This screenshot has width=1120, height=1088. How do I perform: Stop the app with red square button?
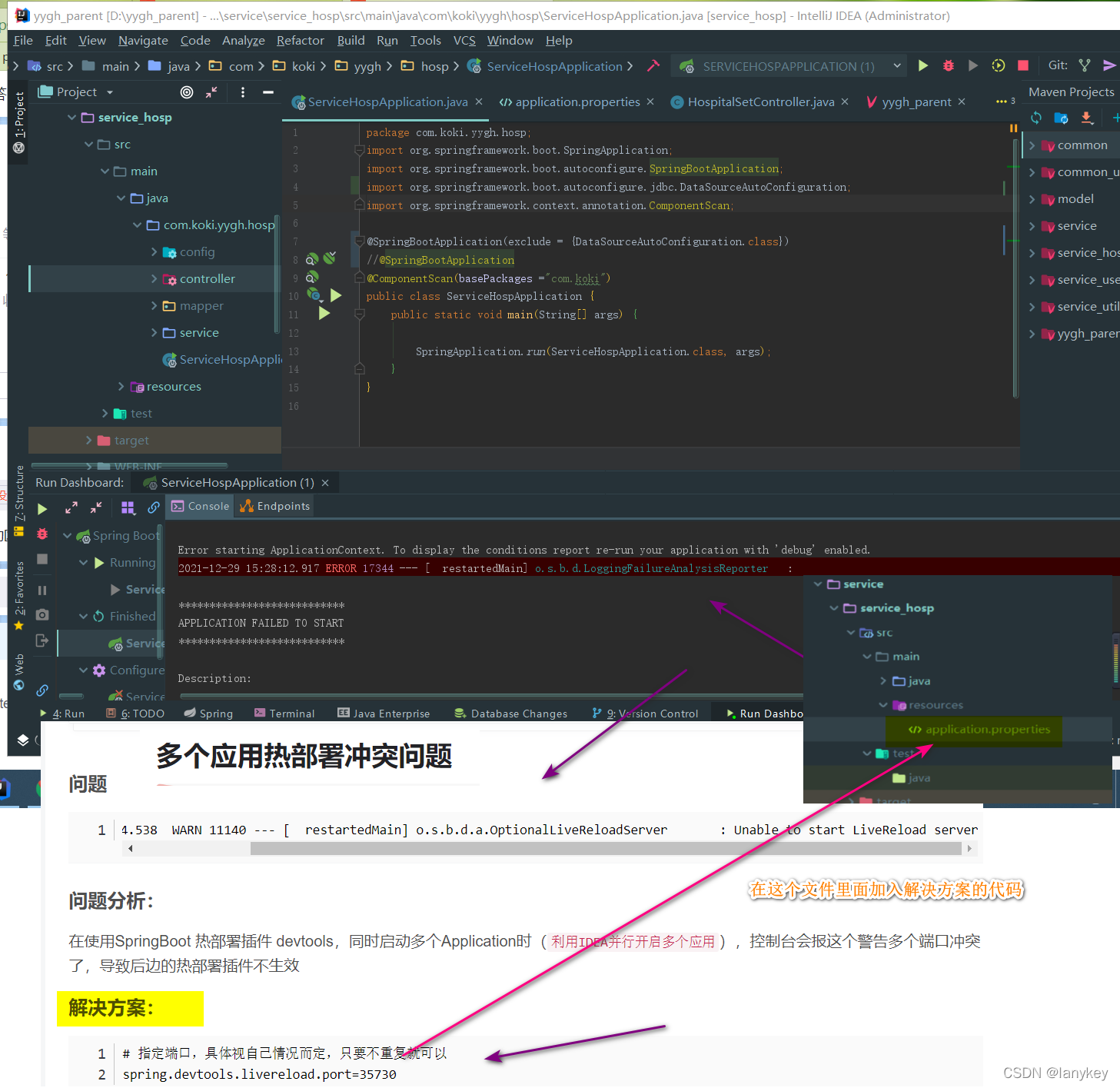1023,66
